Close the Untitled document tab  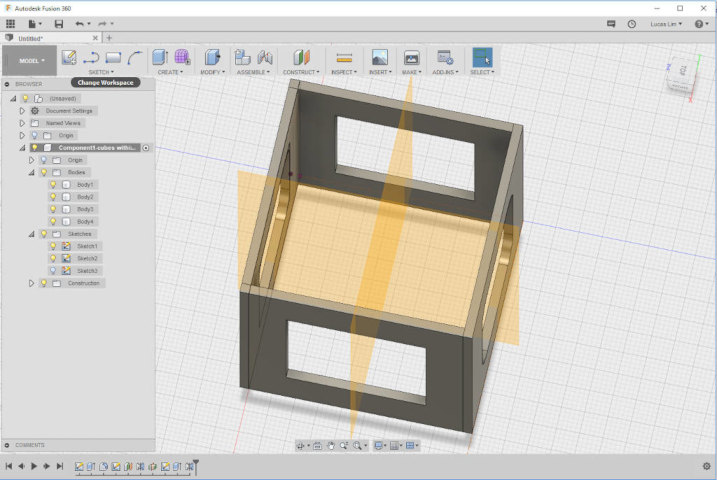coord(95,38)
